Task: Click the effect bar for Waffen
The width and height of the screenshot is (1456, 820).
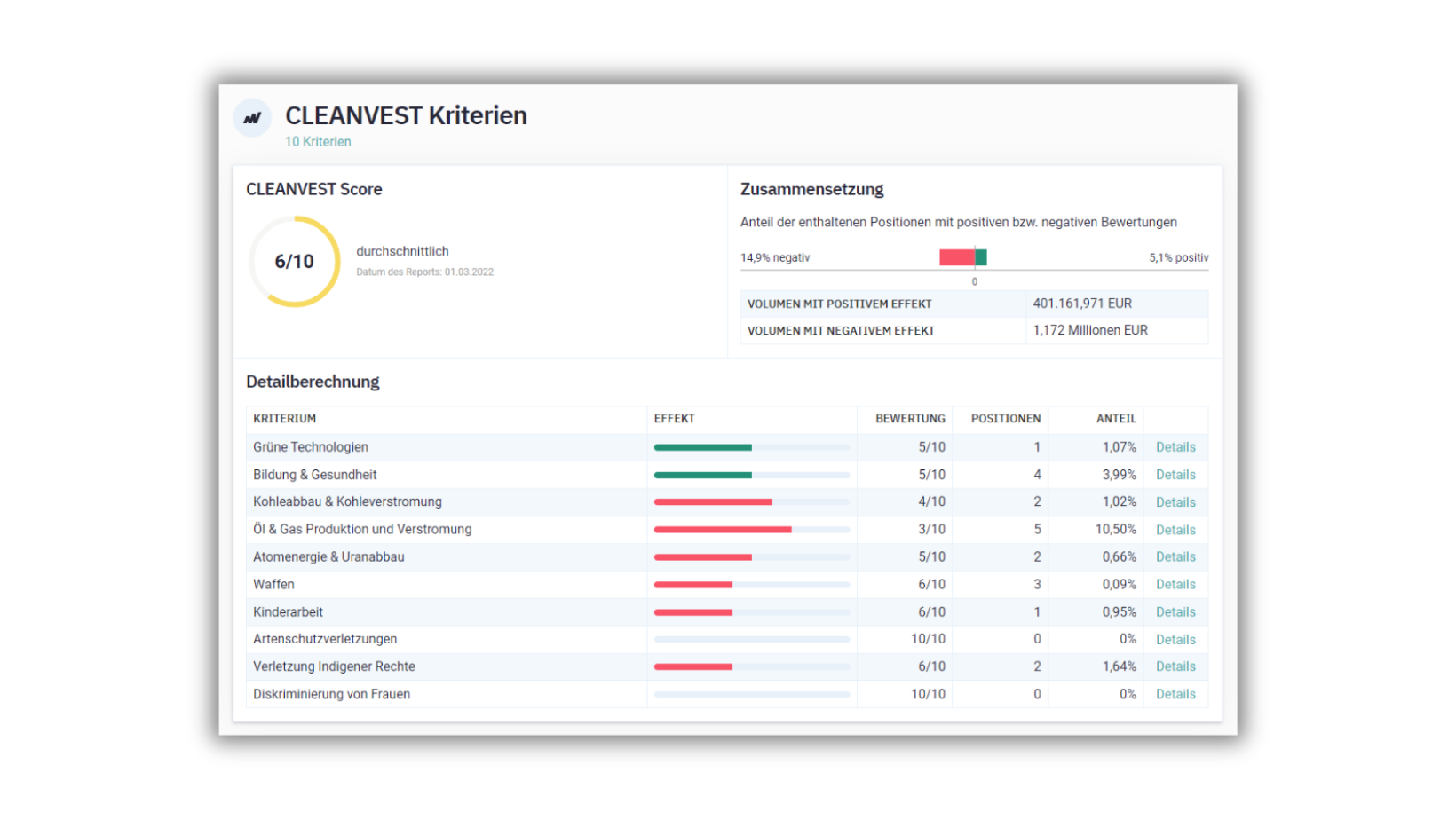Action: tap(693, 585)
